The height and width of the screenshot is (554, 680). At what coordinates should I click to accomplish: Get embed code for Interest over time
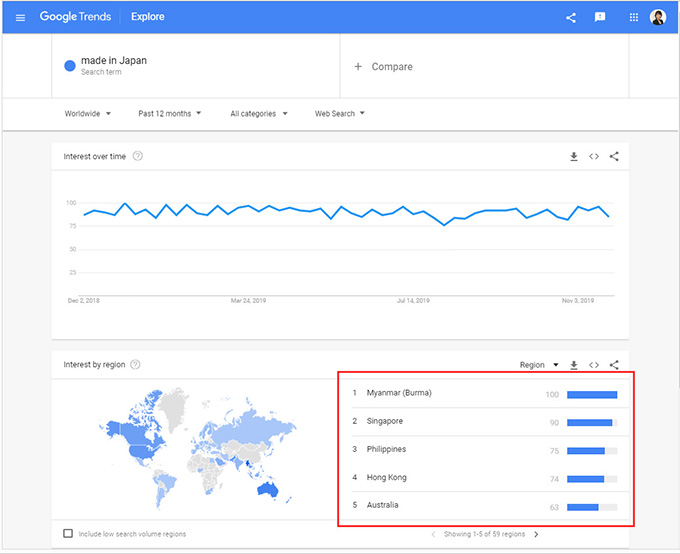click(594, 157)
